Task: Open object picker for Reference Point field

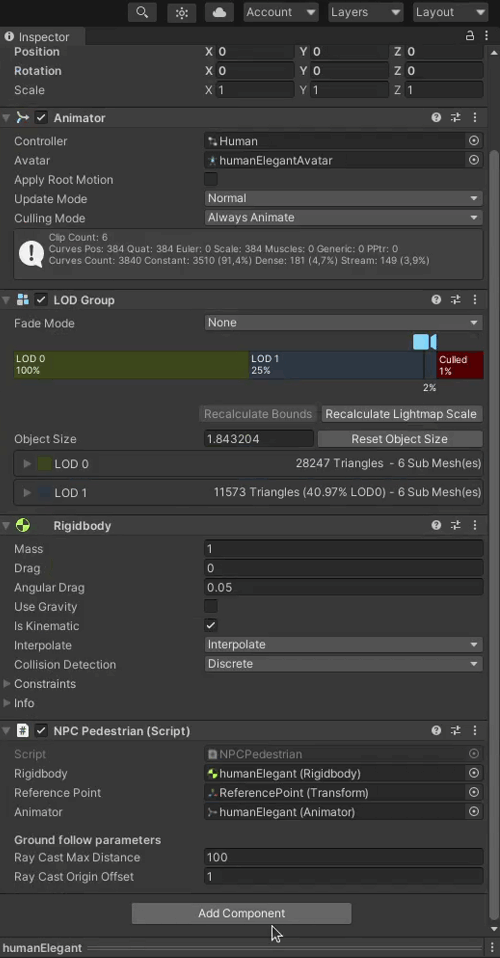Action: coord(474,792)
